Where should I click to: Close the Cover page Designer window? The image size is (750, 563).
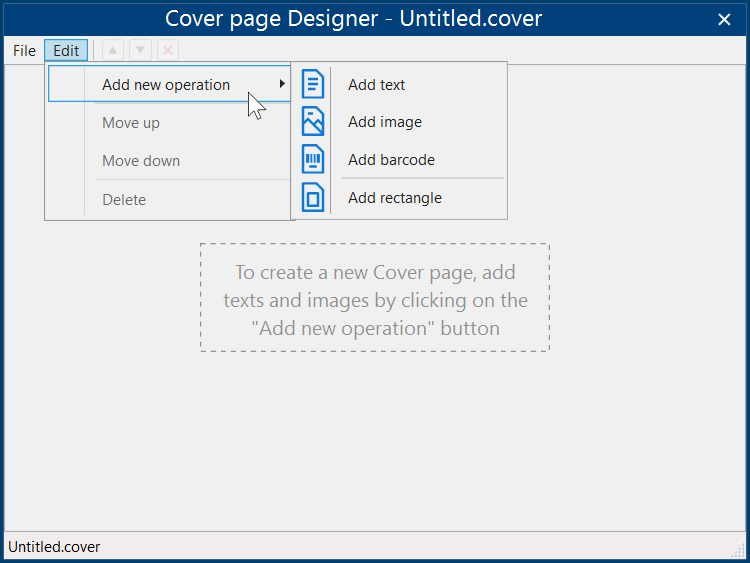724,19
